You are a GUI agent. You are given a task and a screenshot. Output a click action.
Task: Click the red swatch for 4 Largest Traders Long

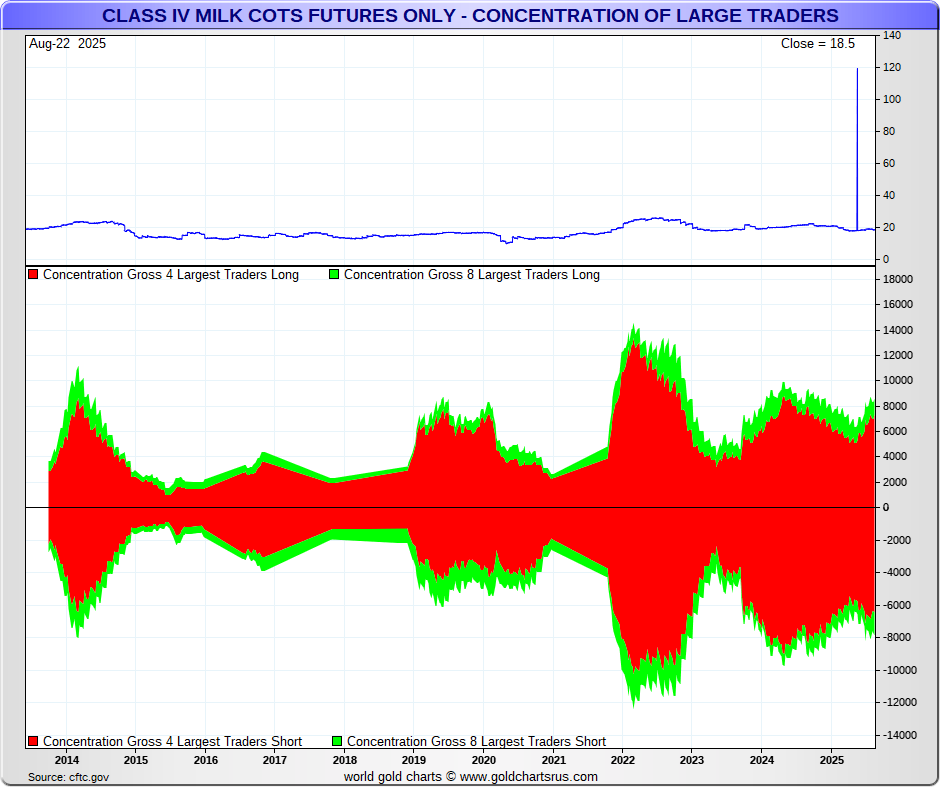pyautogui.click(x=34, y=275)
